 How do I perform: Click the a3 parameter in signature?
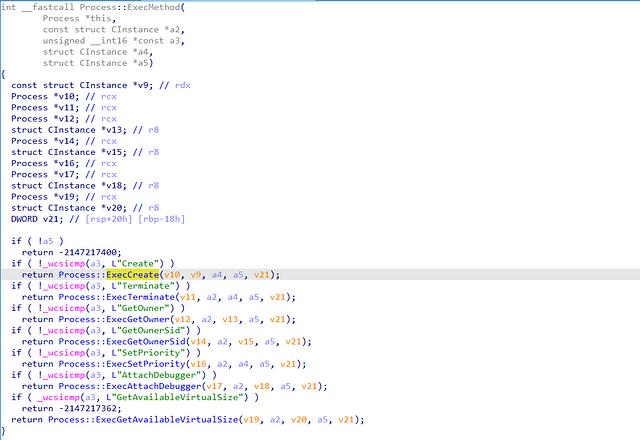[x=177, y=41]
